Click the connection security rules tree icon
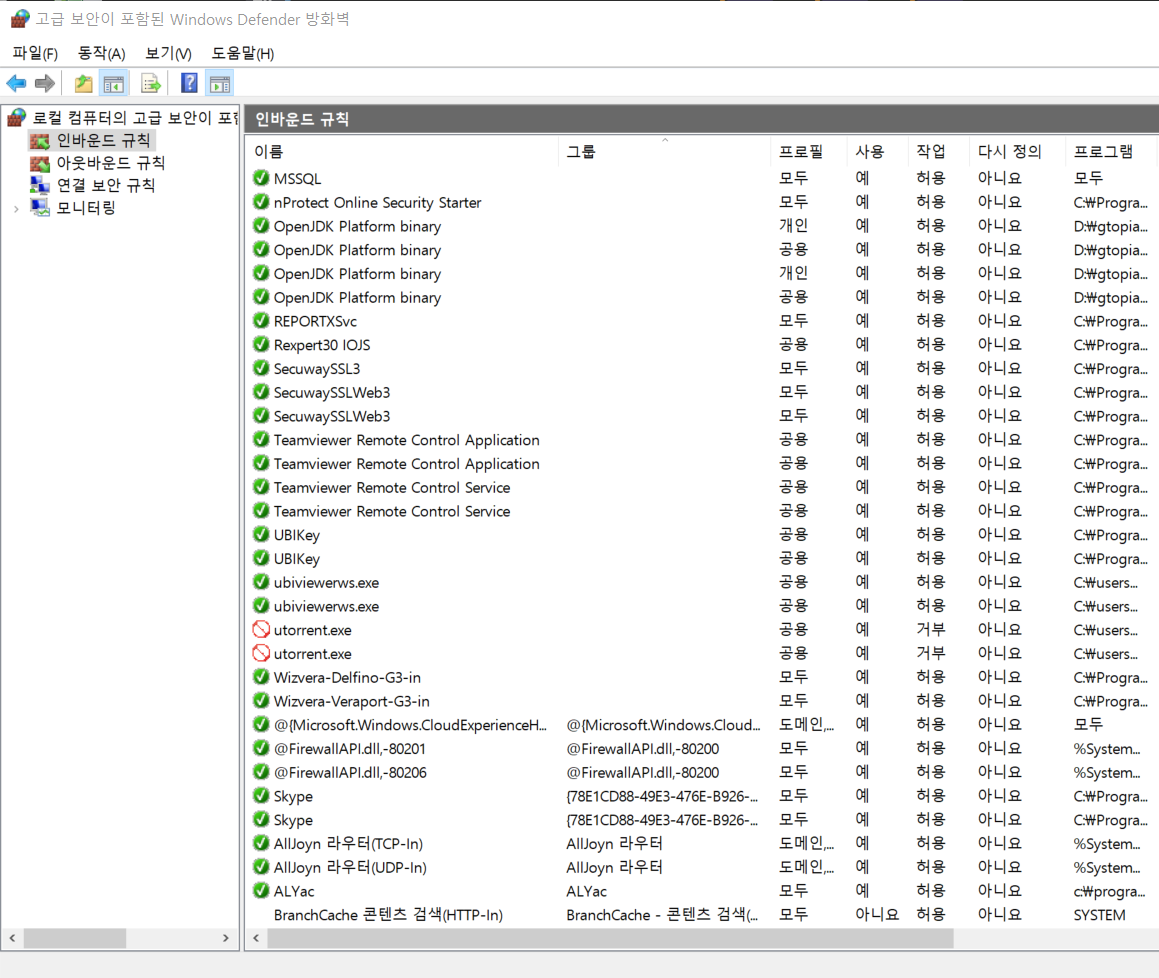Viewport: 1159px width, 978px height. (x=39, y=185)
